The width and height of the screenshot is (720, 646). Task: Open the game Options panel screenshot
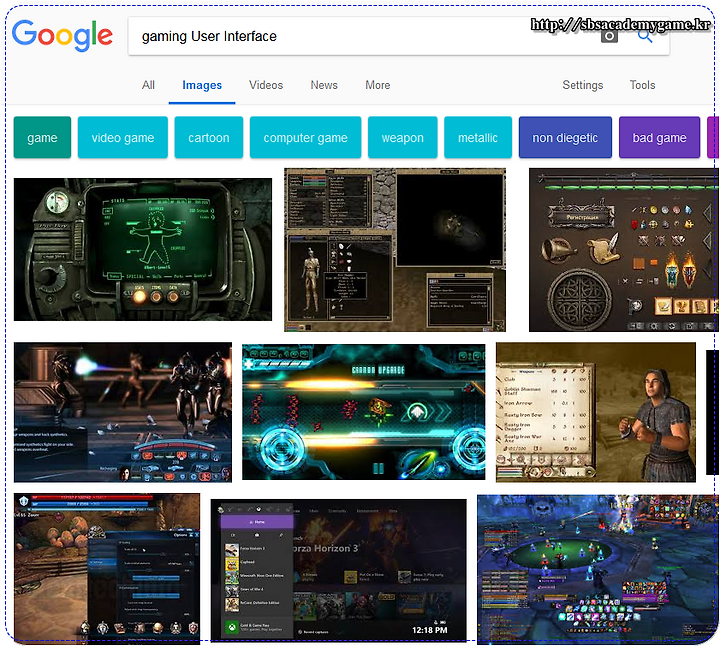coord(107,568)
